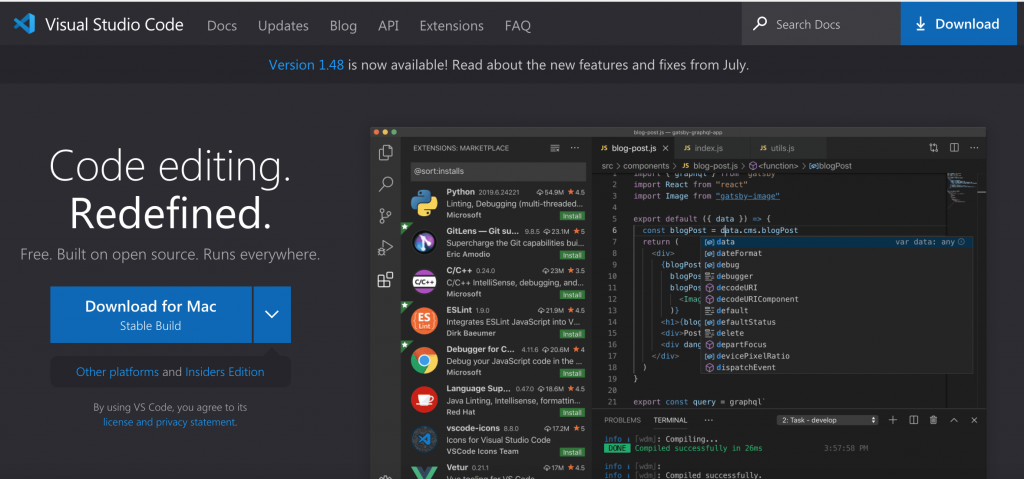Click the Visual Studio Code logo icon
This screenshot has width=1024, height=479.
point(24,24)
